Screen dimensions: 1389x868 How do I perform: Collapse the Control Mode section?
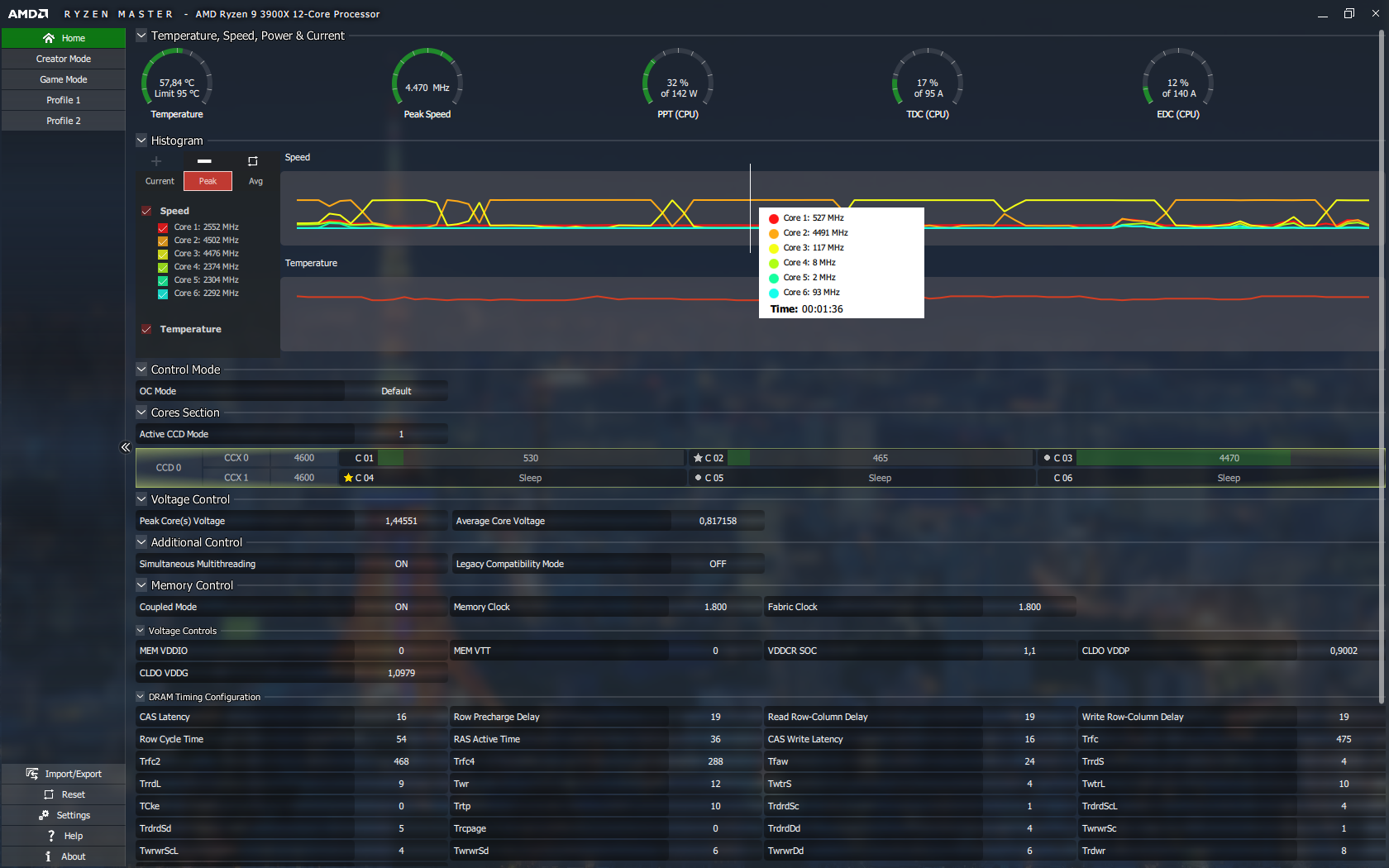pyautogui.click(x=141, y=370)
